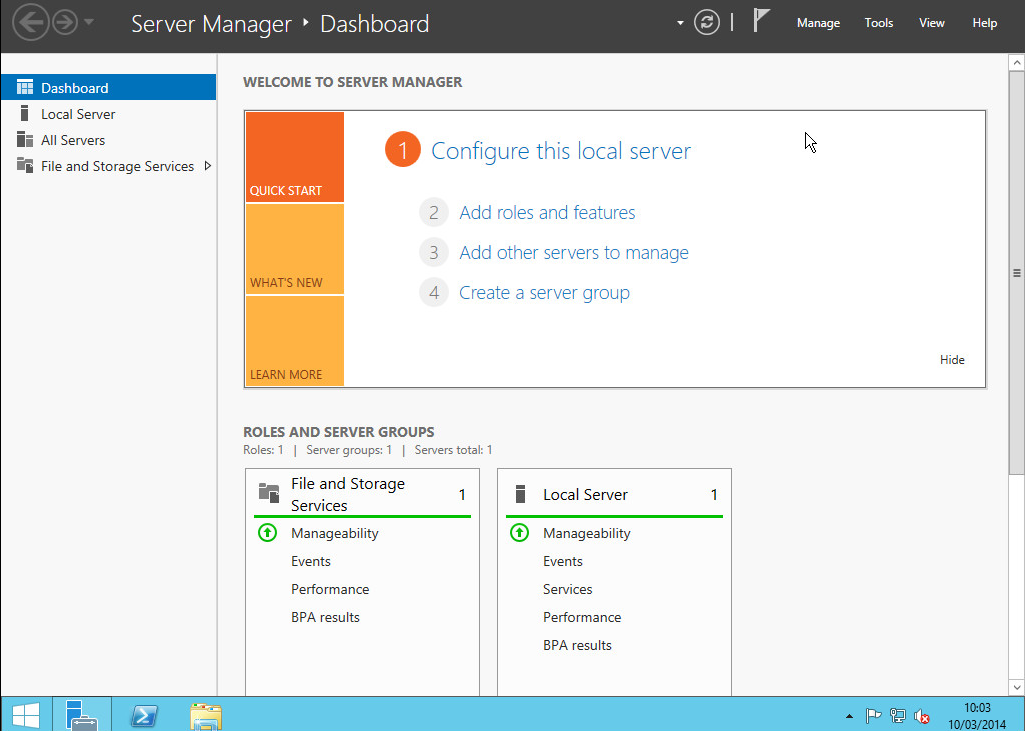Open Local Server tile header

pyautogui.click(x=614, y=494)
